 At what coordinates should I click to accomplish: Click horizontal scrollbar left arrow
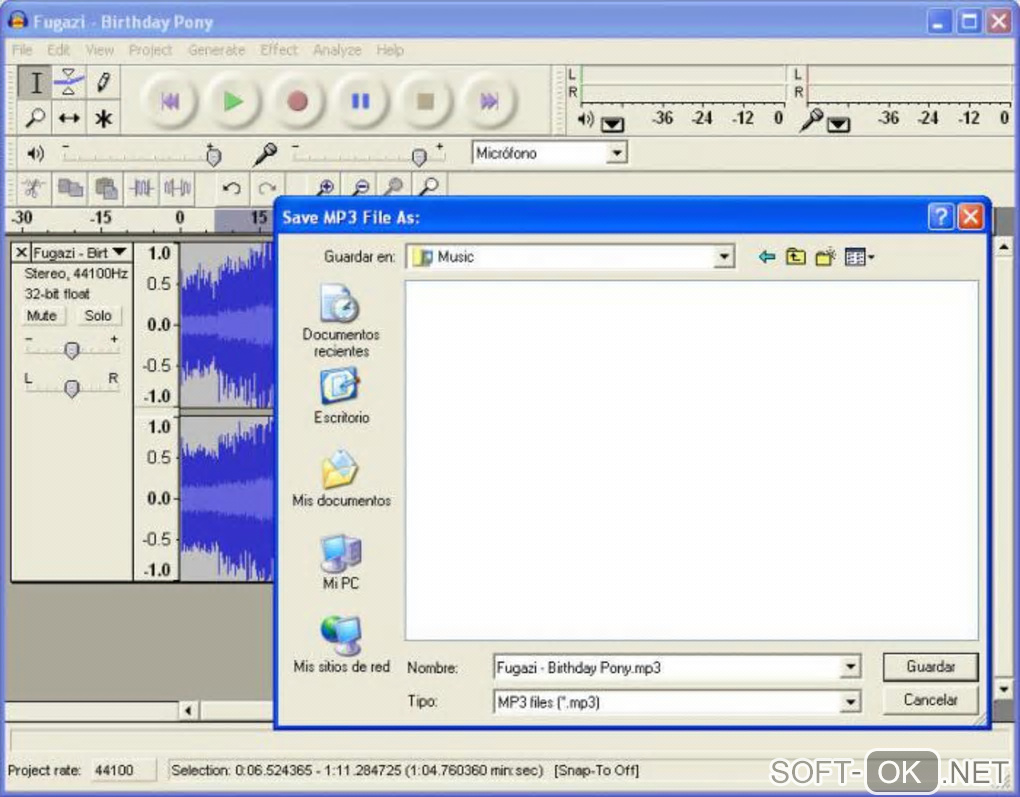tap(188, 710)
